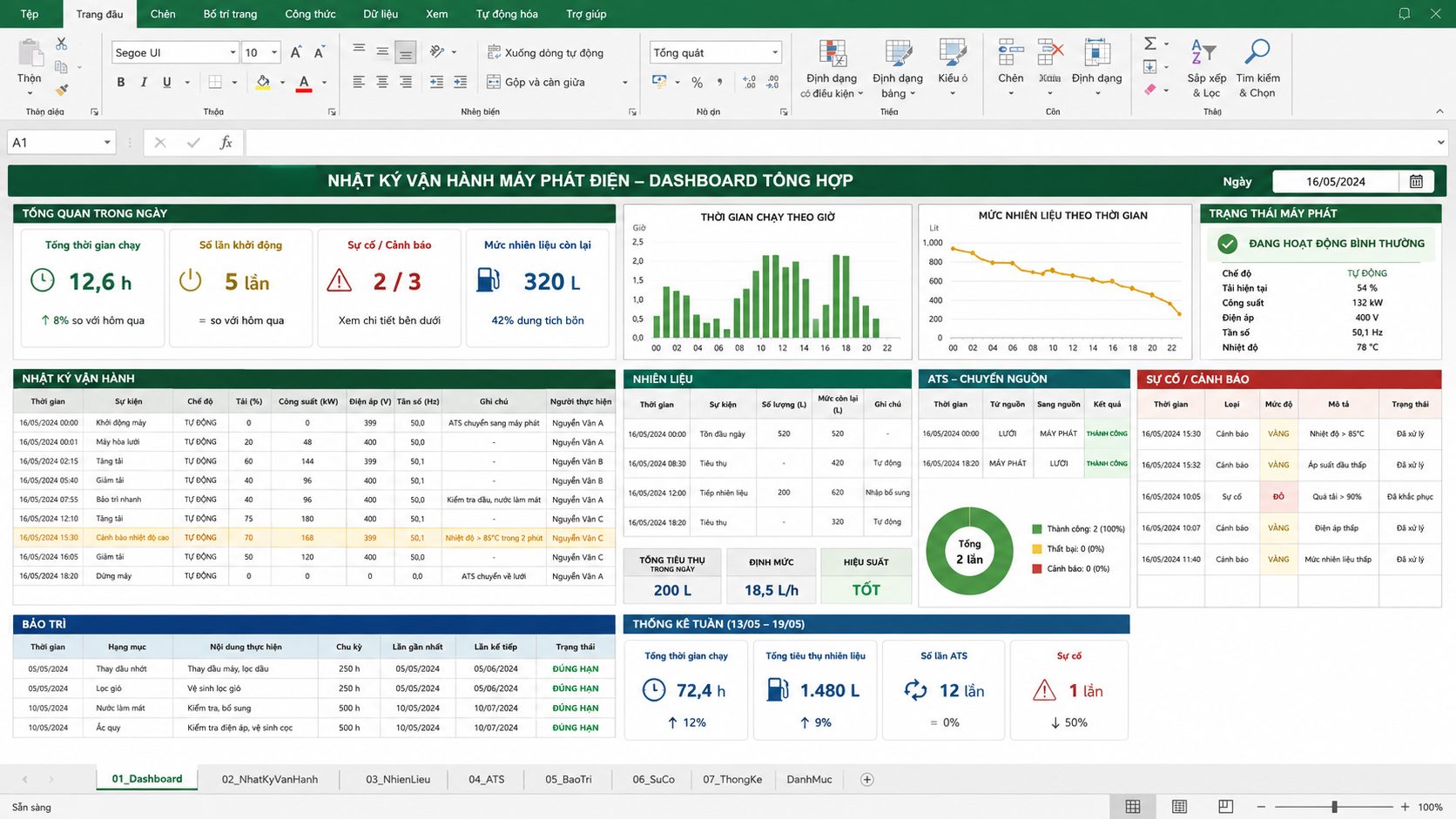Switch to the Bố trí trang tab
The image size is (1456, 819).
pyautogui.click(x=230, y=14)
